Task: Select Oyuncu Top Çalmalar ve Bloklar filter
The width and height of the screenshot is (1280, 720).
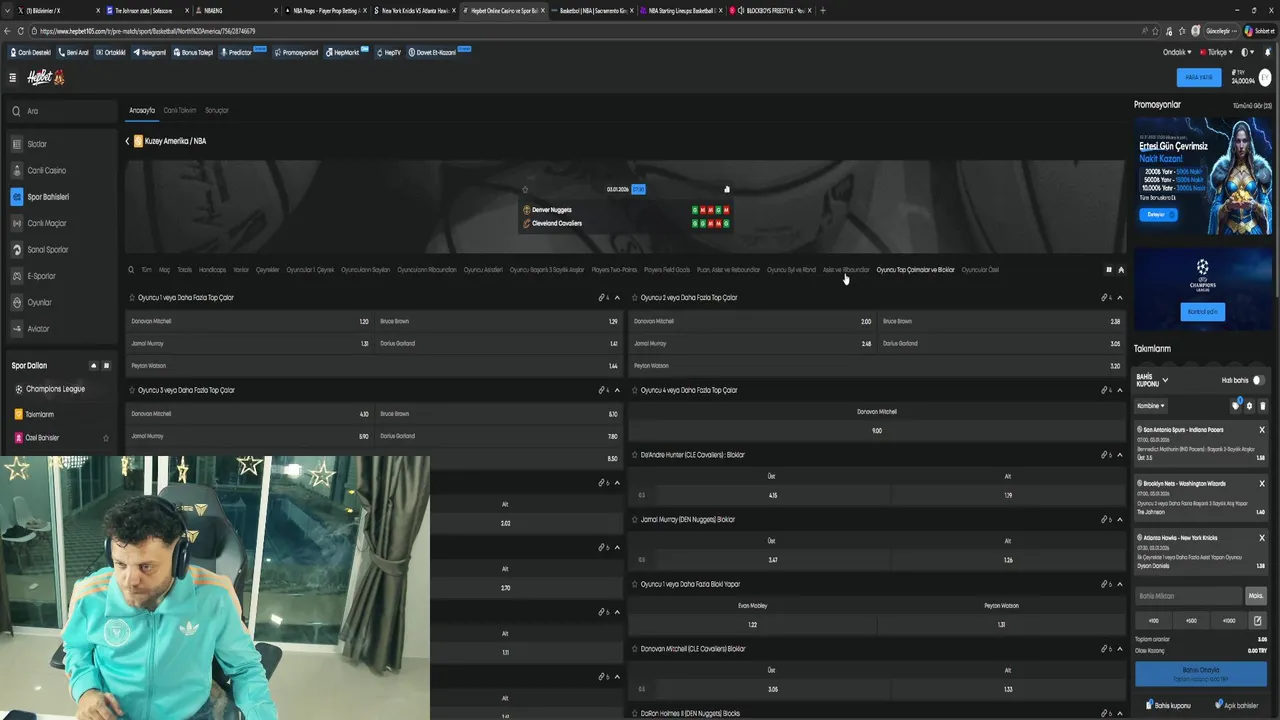Action: (x=915, y=270)
